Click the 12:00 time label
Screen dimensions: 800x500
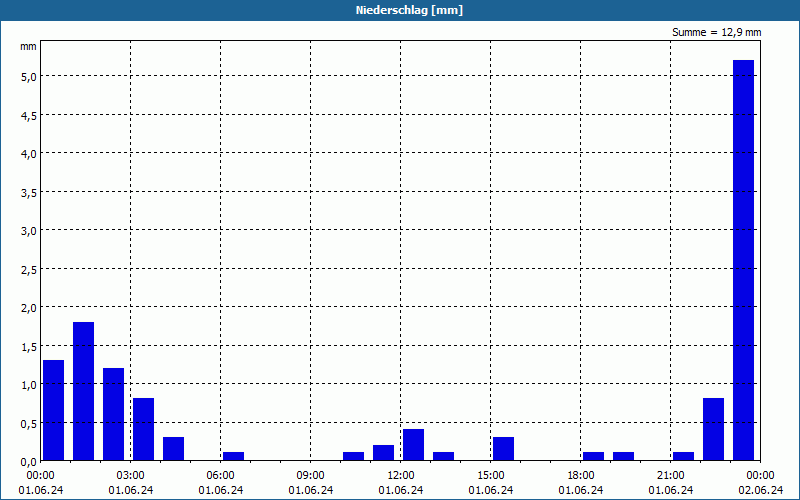401,476
